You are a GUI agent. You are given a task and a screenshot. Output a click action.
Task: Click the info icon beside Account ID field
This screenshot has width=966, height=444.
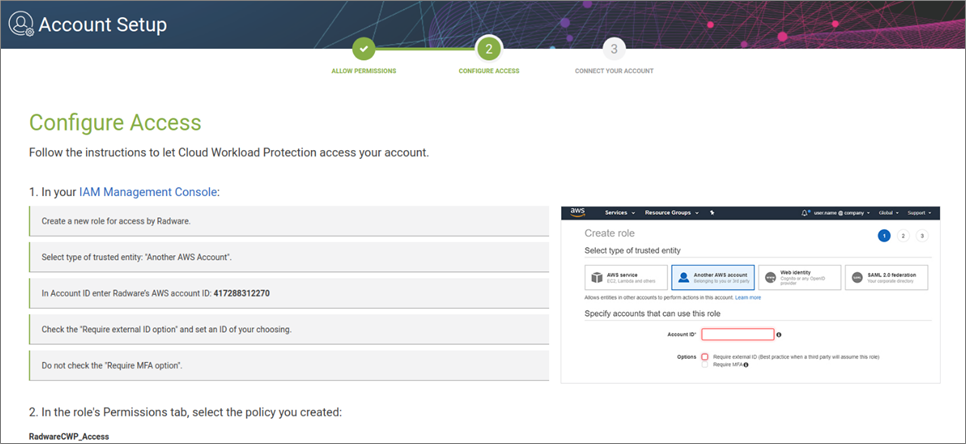[x=779, y=334]
